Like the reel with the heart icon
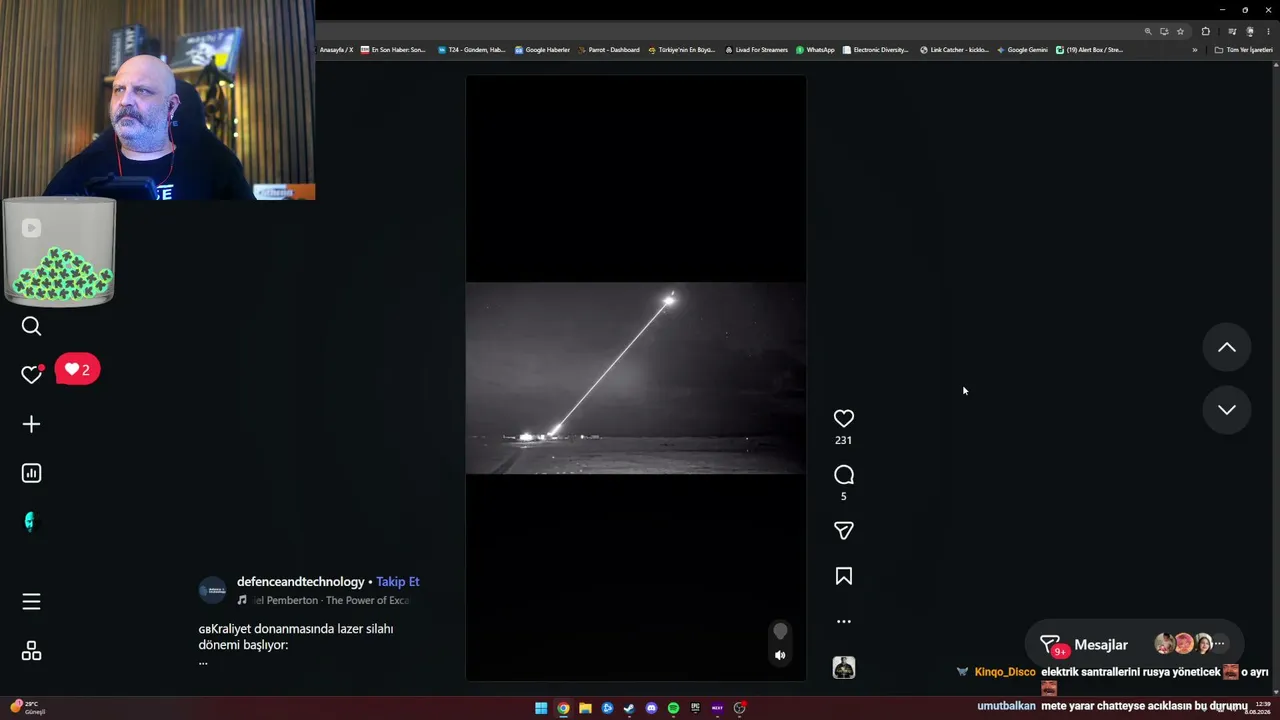Image resolution: width=1280 pixels, height=720 pixels. [844, 419]
